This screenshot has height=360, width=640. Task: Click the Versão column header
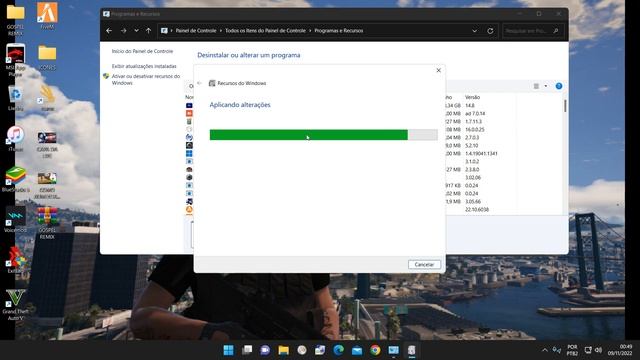(x=472, y=97)
